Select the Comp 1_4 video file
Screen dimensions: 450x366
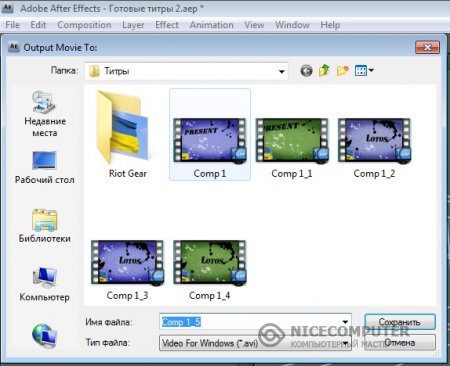(x=209, y=270)
